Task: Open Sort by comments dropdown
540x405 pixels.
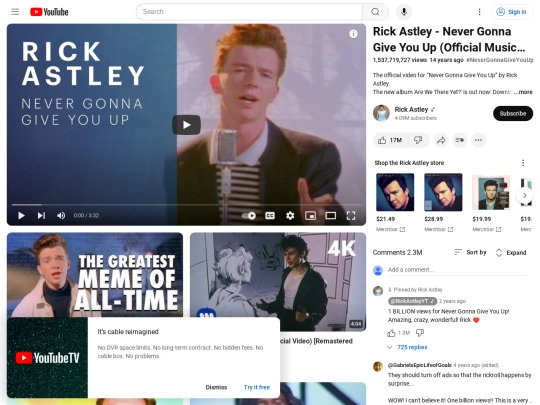Action: (470, 252)
